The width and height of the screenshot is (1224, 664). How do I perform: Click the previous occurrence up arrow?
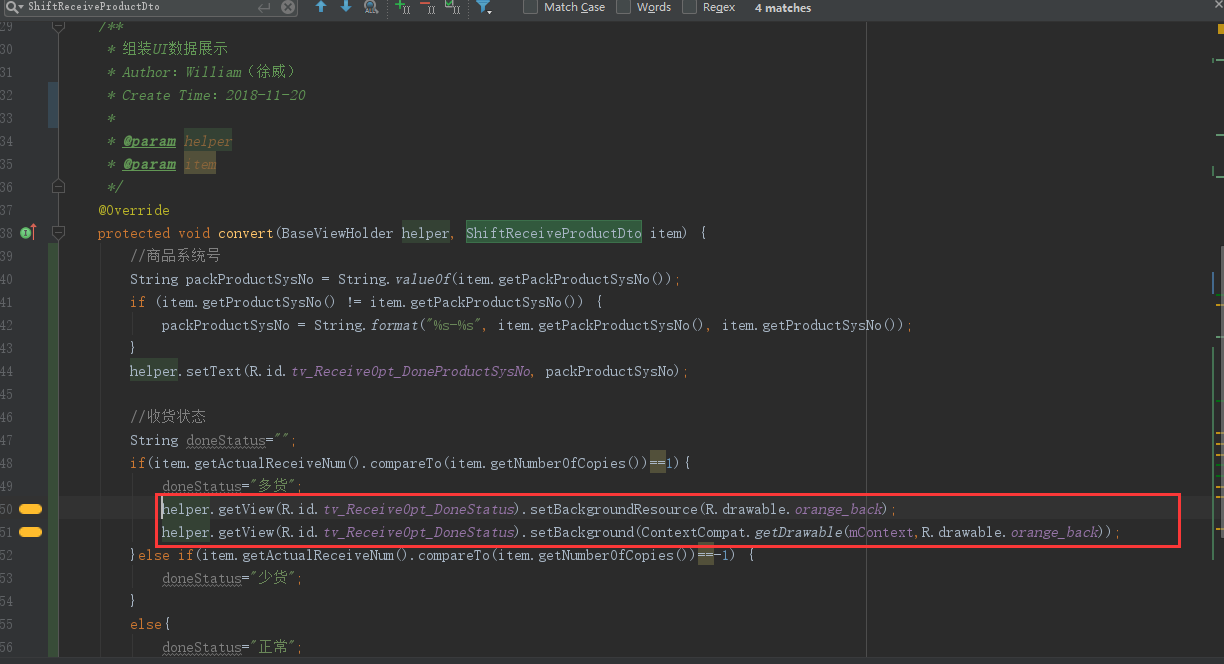320,8
